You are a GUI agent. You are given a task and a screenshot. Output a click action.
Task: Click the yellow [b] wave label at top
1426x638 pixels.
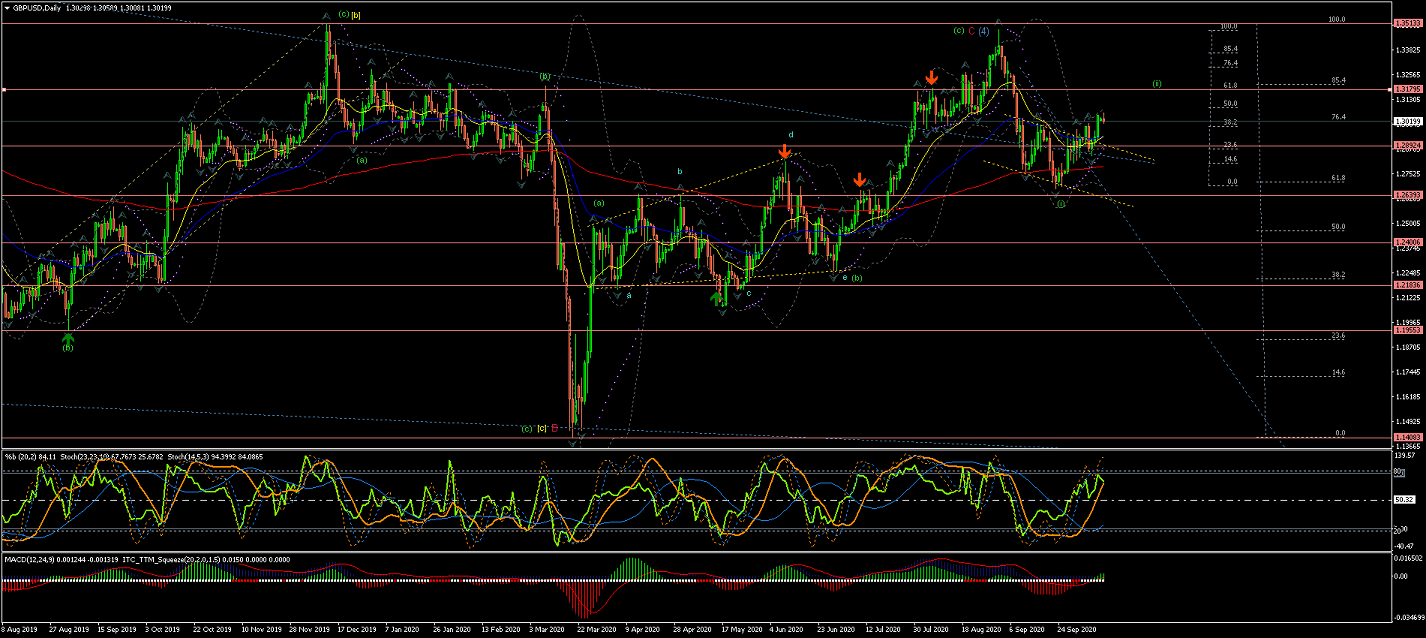pos(357,15)
